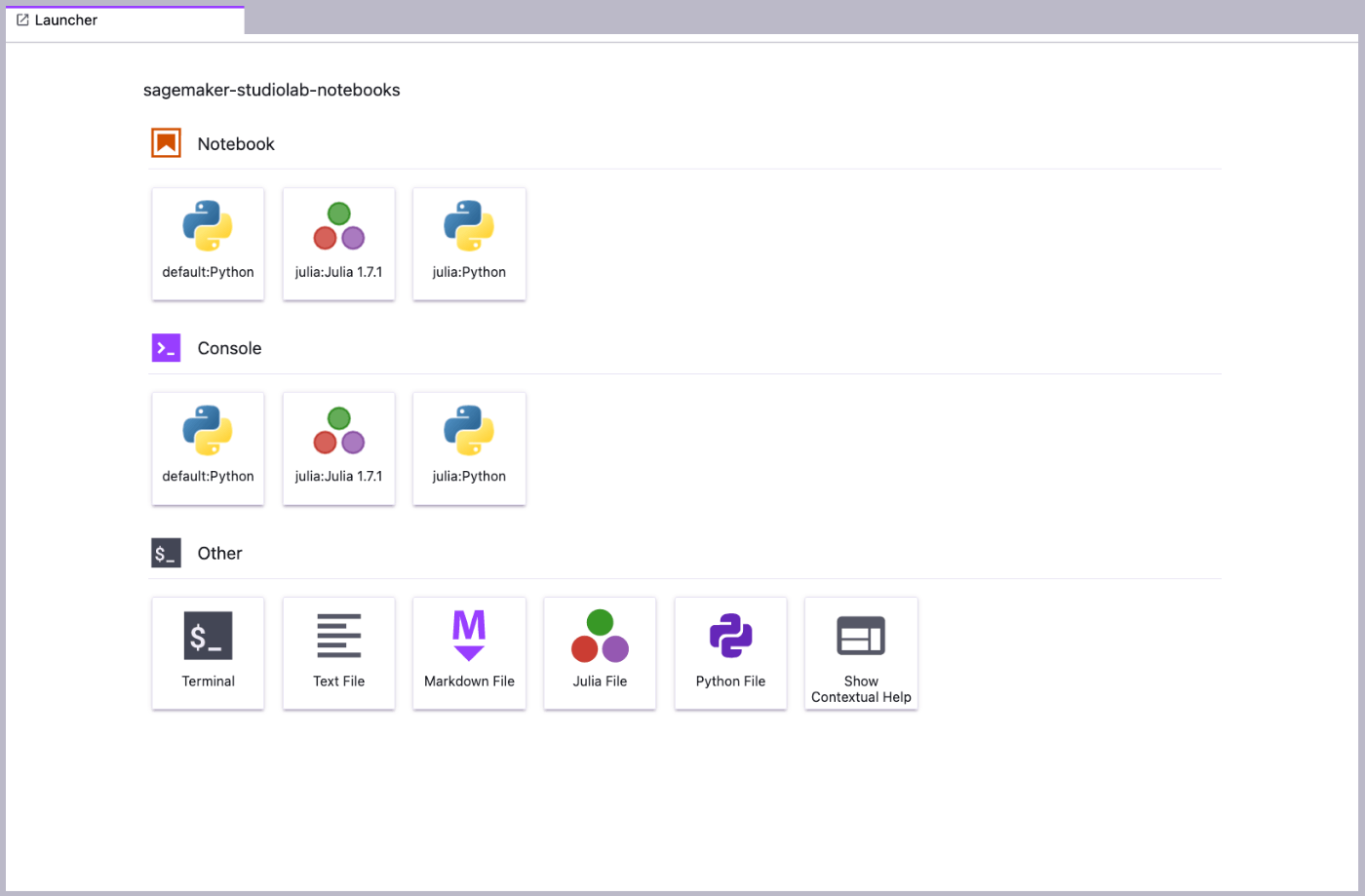Launch julia:Python under the Console section

[469, 448]
